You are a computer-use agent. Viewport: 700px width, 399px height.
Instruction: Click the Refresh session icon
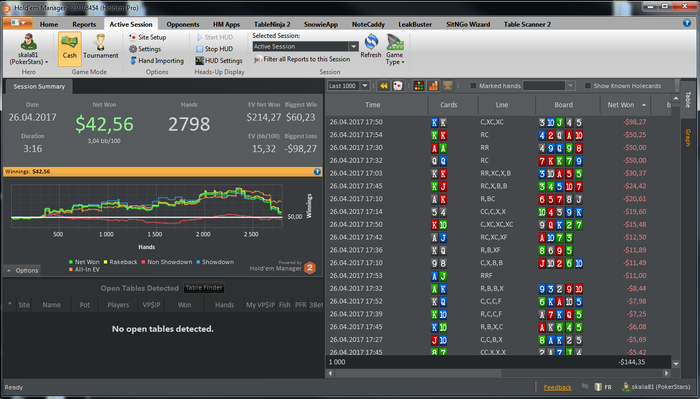pyautogui.click(x=371, y=42)
